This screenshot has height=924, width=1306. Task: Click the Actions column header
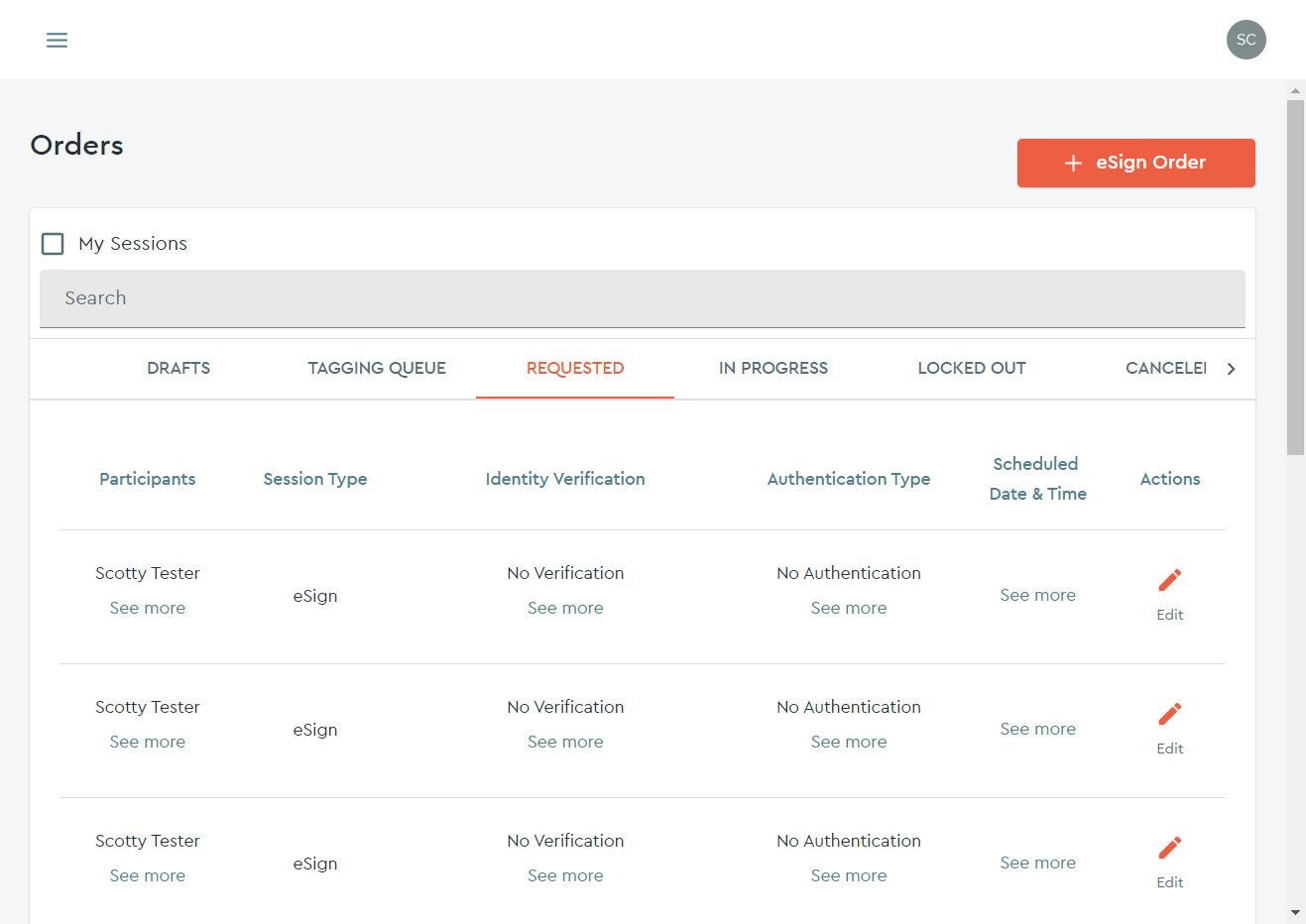(x=1170, y=479)
